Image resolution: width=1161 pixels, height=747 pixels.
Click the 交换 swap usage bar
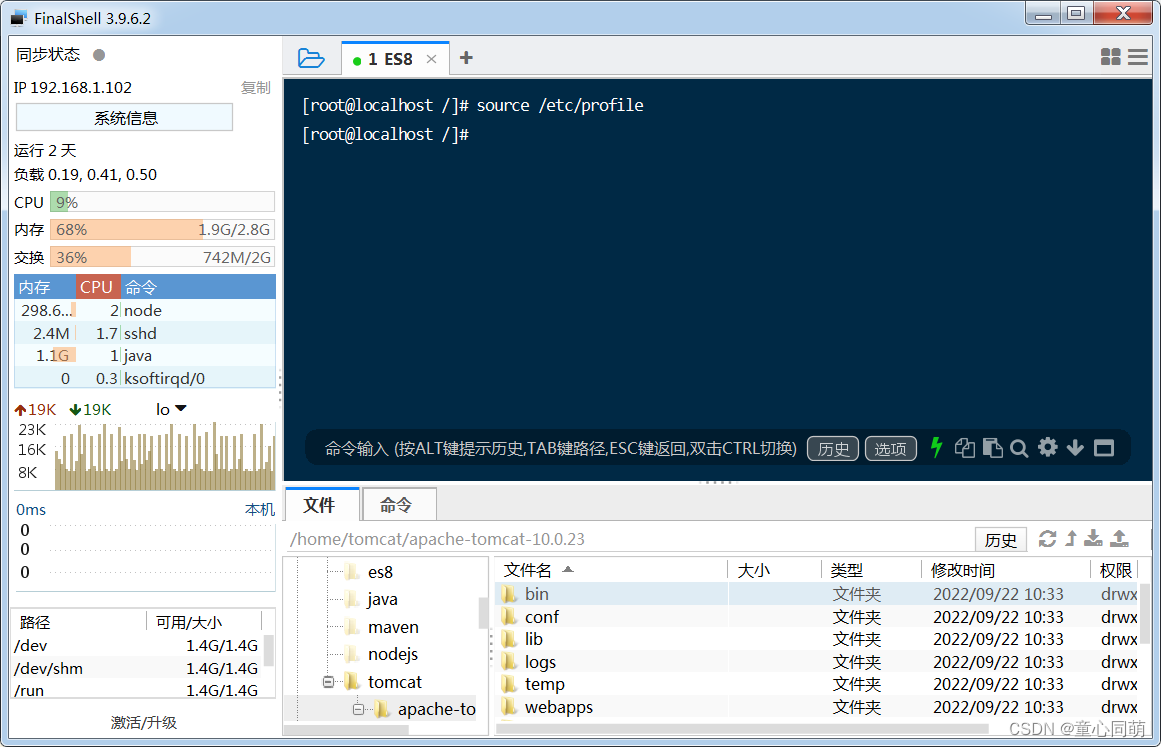click(162, 257)
